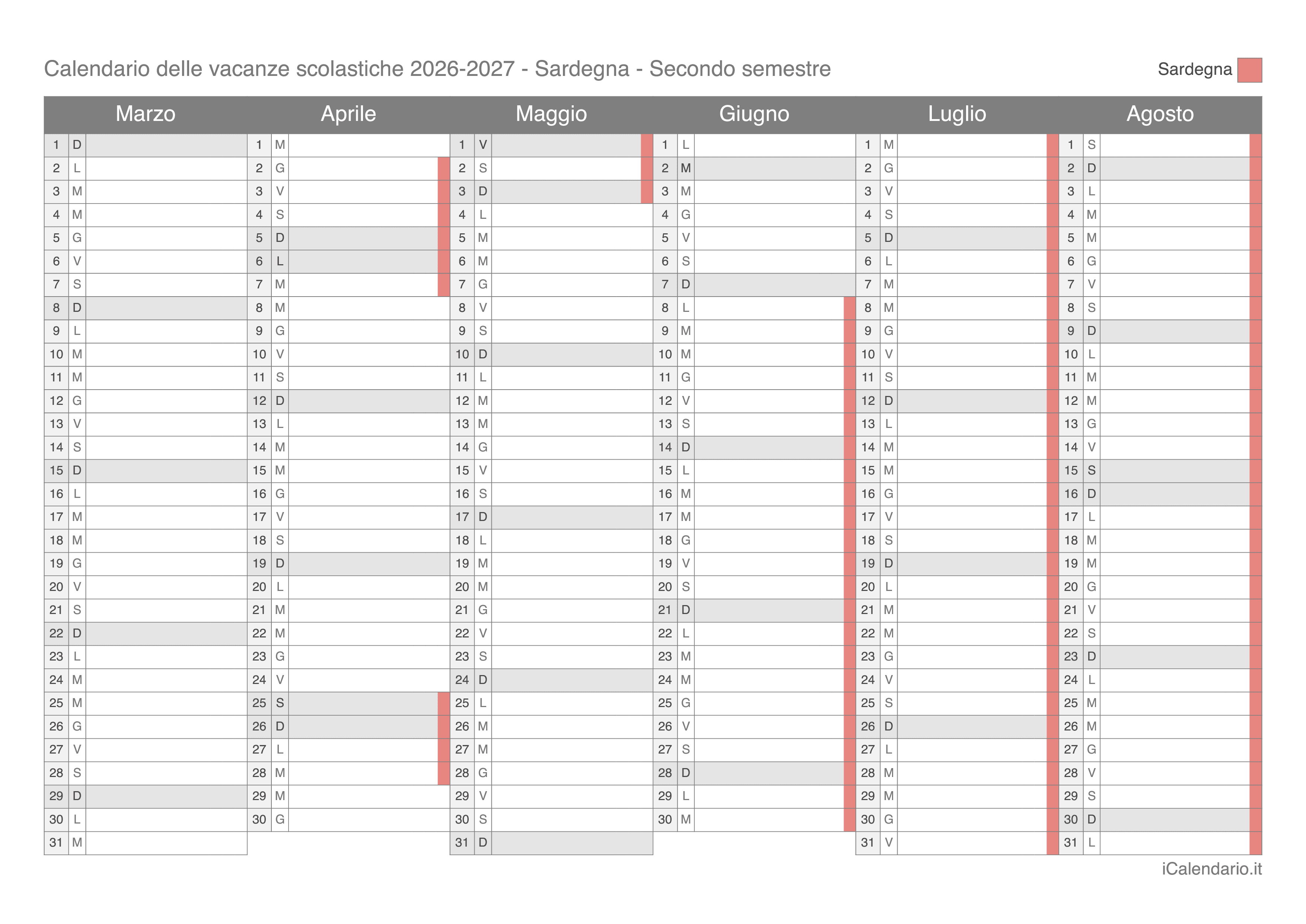The width and height of the screenshot is (1306, 924).
Task: Click day 6 L in Aprile
Action: click(x=348, y=261)
